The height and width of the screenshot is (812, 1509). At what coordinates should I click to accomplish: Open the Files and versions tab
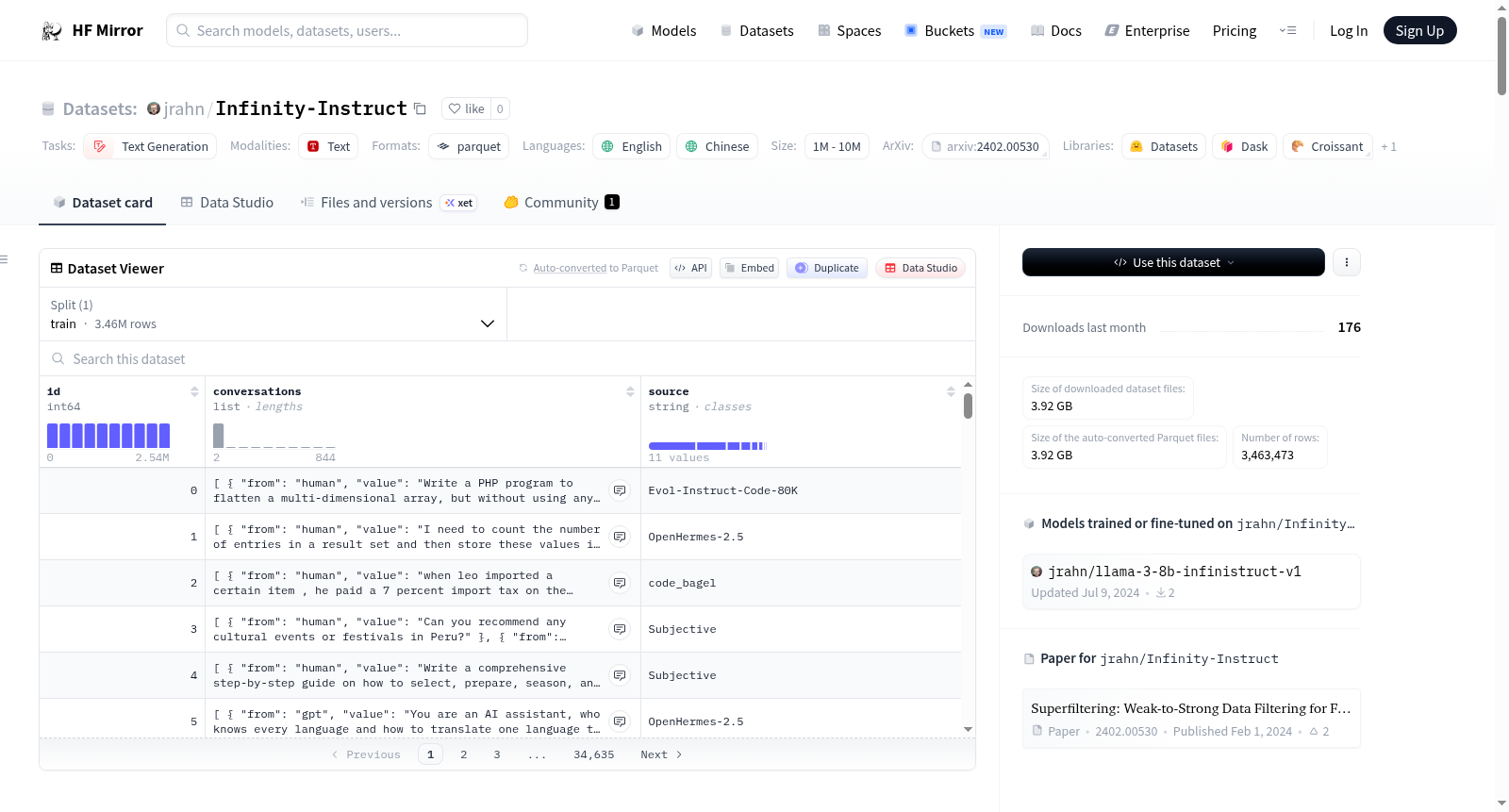(389, 202)
